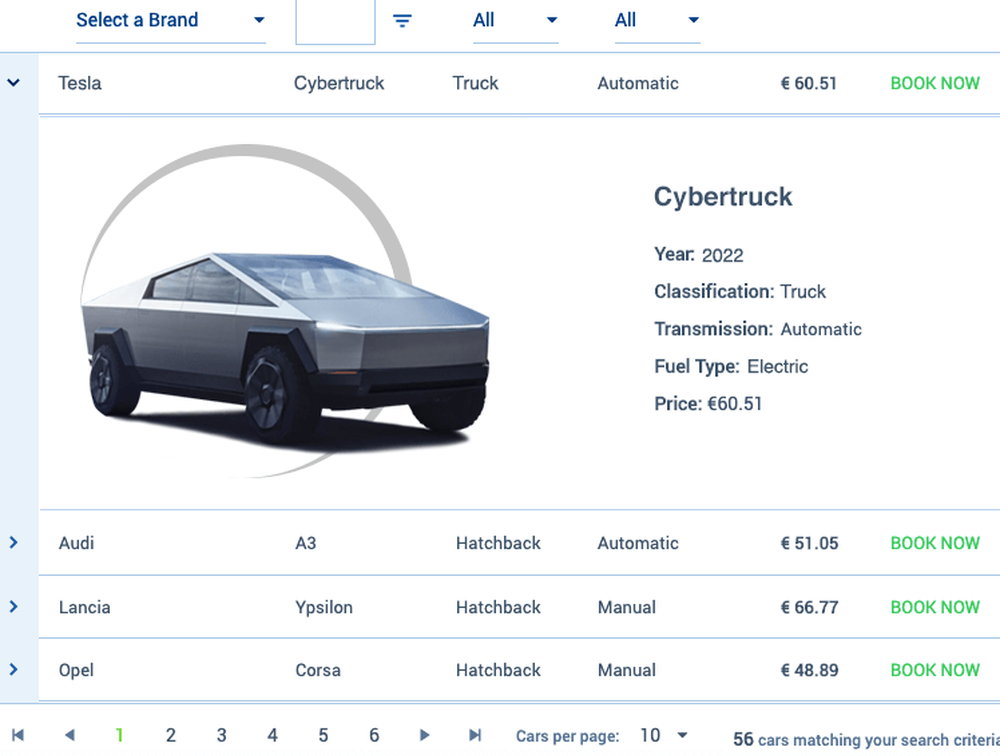Click the Audi brand cell
The height and width of the screenshot is (756, 1000).
77,543
